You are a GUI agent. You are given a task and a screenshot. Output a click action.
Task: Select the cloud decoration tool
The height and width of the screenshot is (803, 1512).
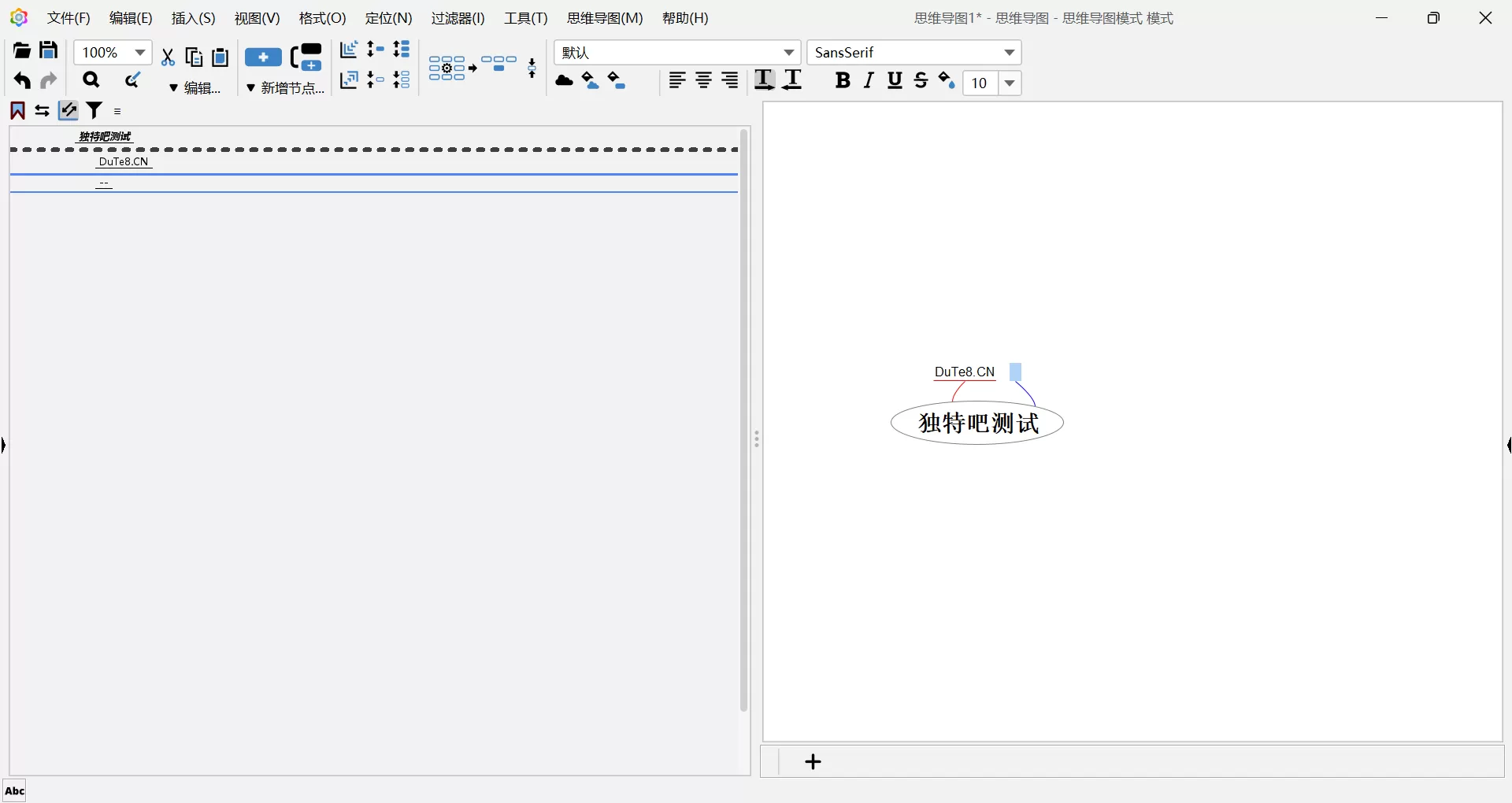tap(565, 82)
